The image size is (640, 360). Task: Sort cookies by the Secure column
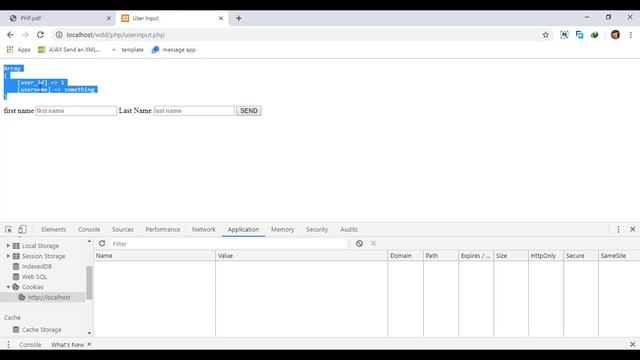581,256
